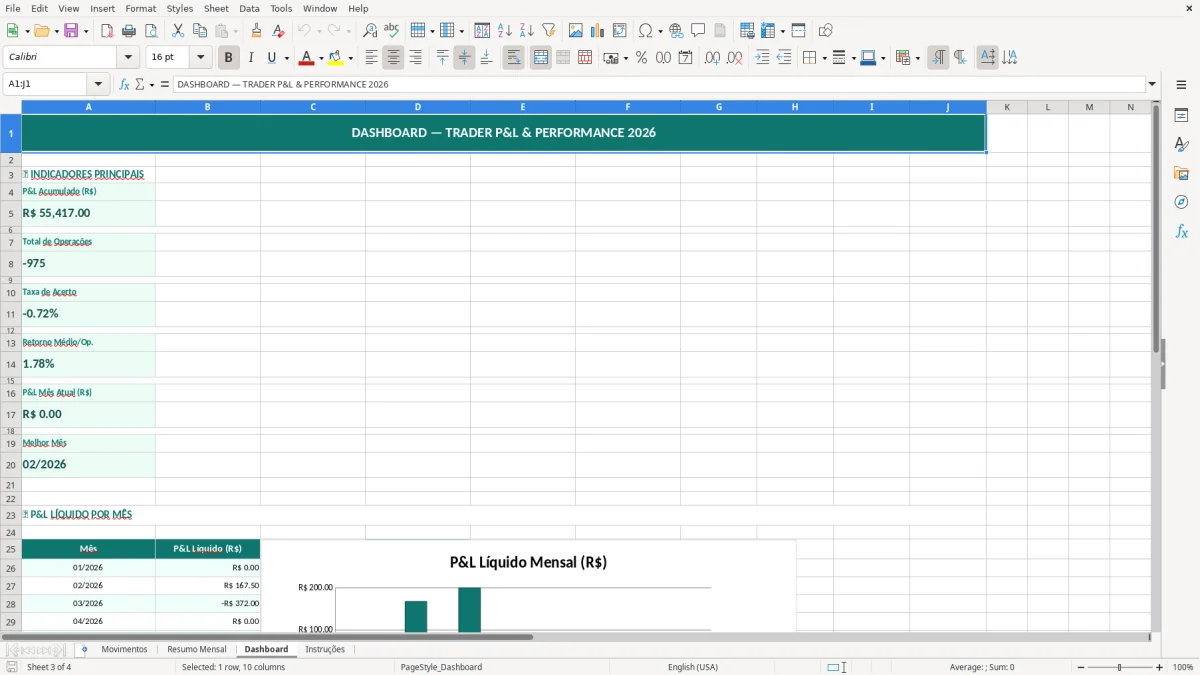
Task: Select row 5 header
Action: click(x=11, y=213)
